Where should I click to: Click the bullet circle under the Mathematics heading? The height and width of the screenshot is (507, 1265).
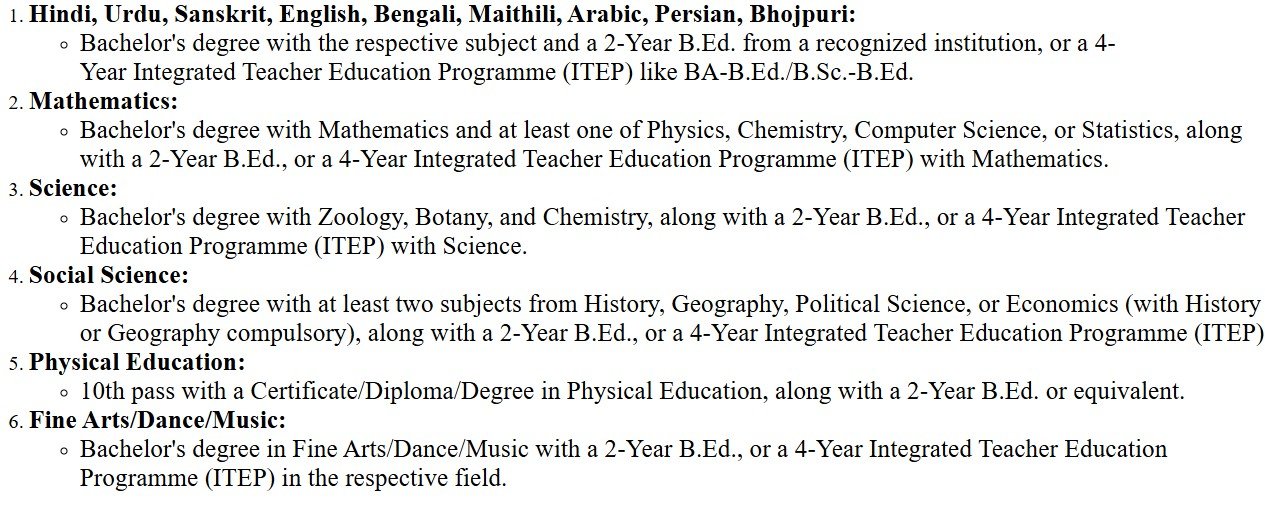[x=64, y=131]
